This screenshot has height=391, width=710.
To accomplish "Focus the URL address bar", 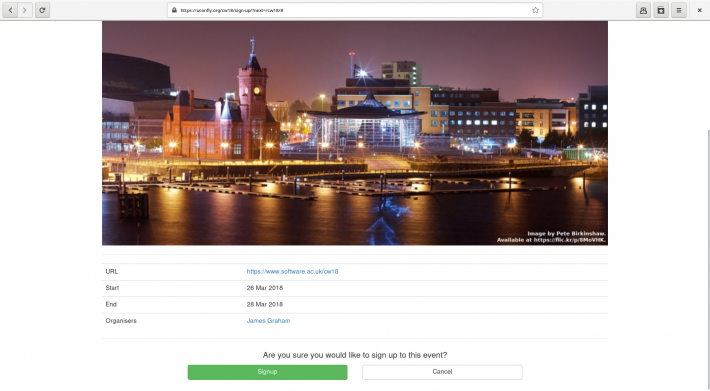I will pos(355,10).
